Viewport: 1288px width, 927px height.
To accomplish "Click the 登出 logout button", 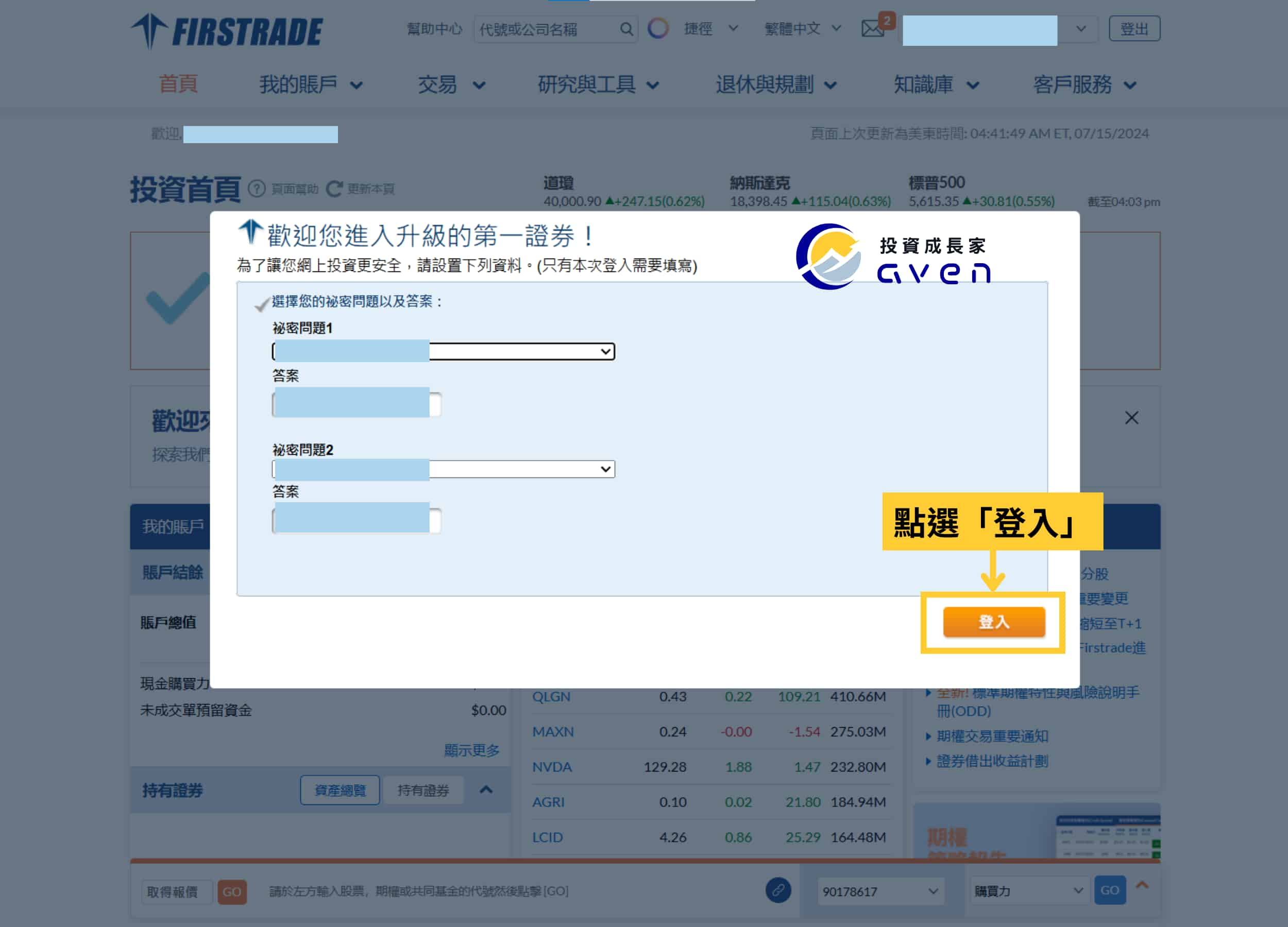I will tap(1134, 28).
